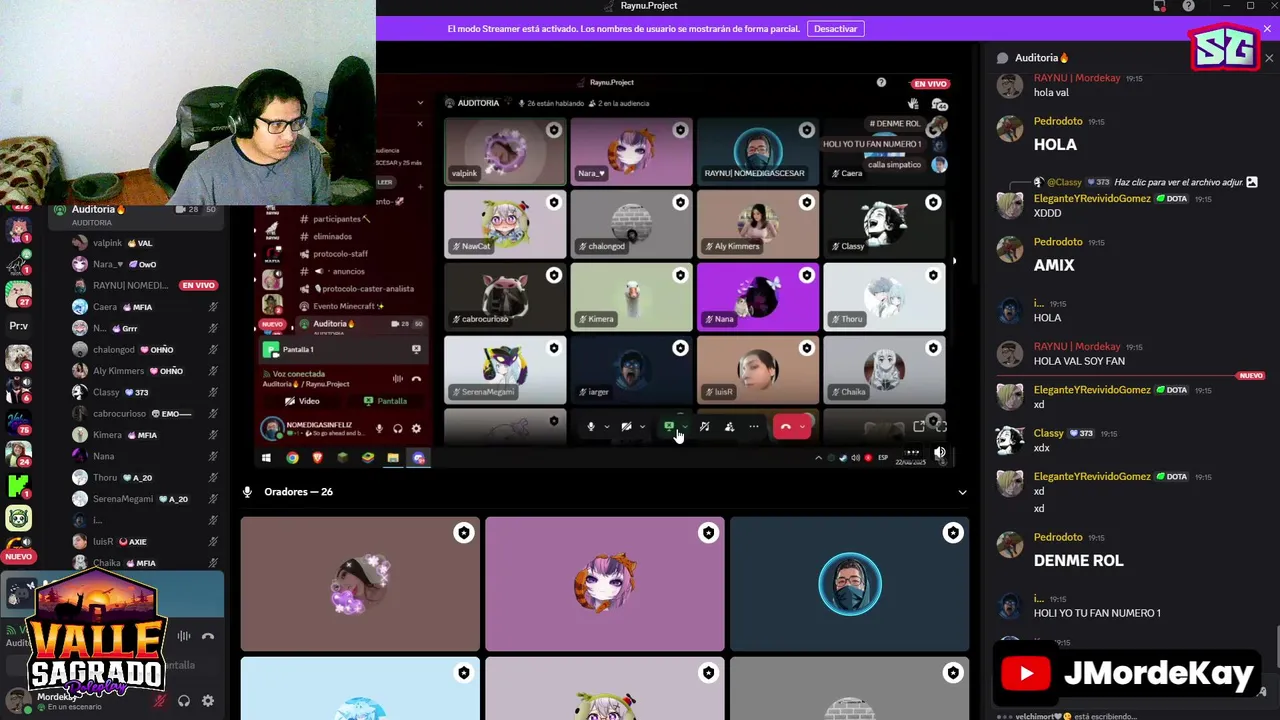Click the Video button in streamed voice panel
Viewport: 1280px width, 720px height.
tap(303, 401)
